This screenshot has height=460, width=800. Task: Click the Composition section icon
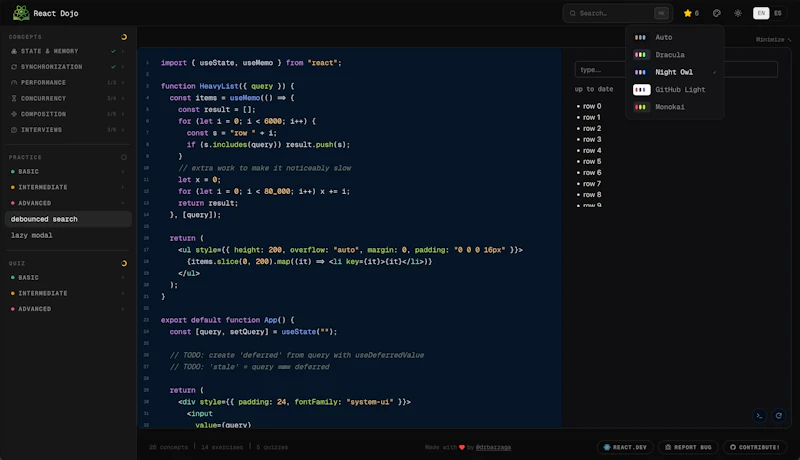click(14, 114)
